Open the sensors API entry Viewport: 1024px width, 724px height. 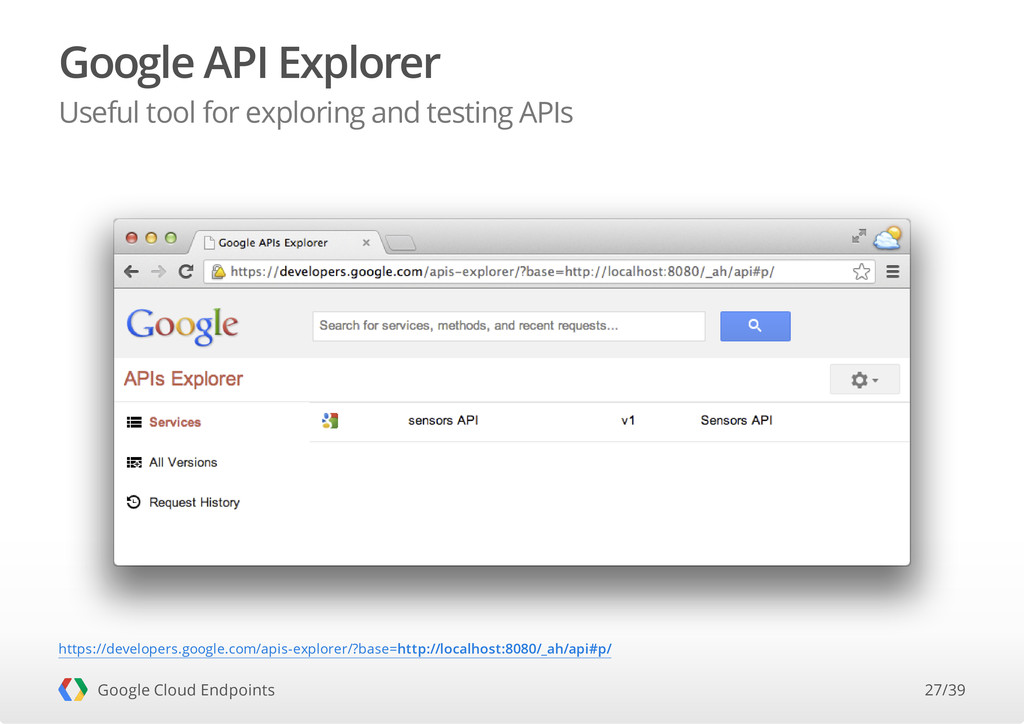click(443, 420)
